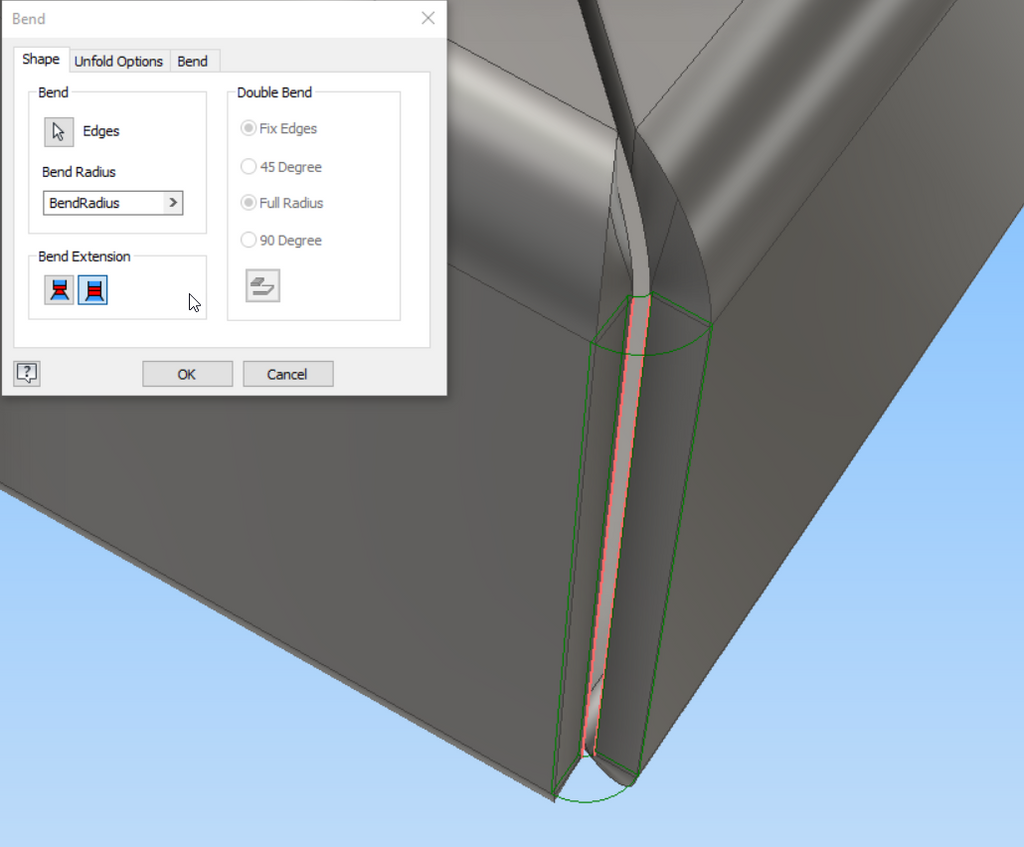Open the BendRadius flyout arrow

tap(172, 203)
